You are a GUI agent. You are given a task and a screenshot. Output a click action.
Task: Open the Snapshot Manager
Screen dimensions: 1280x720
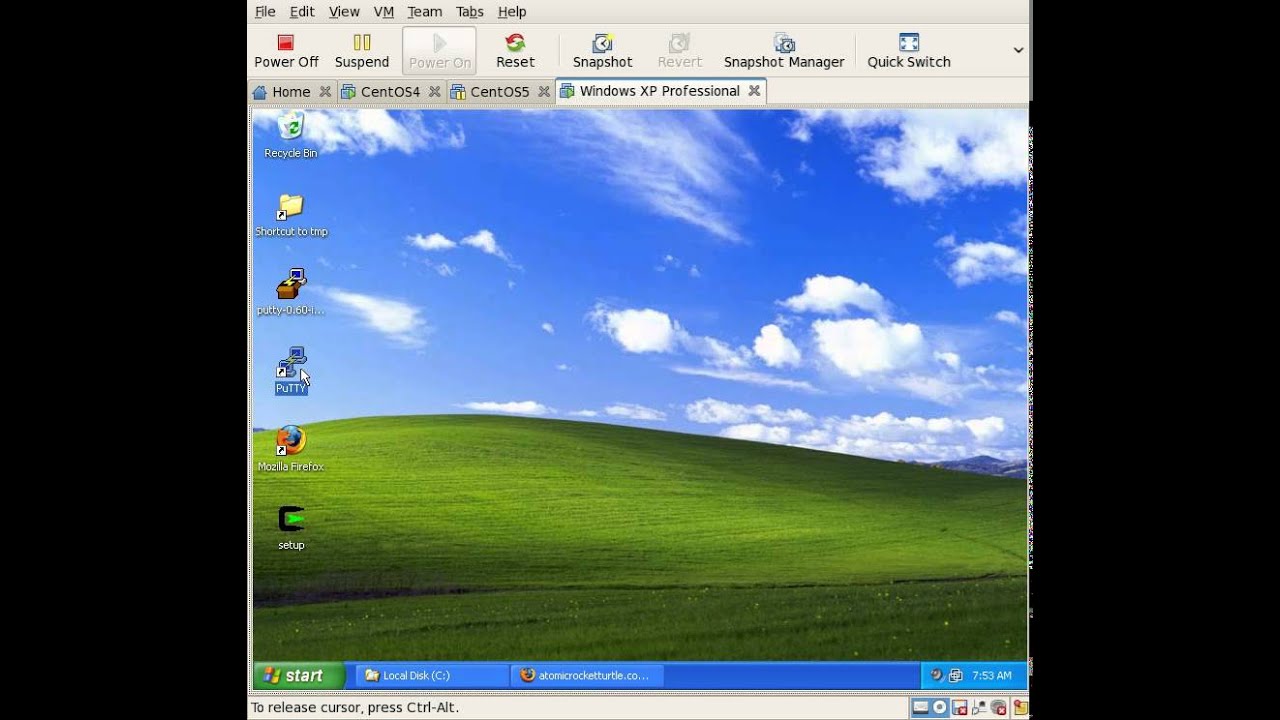784,51
